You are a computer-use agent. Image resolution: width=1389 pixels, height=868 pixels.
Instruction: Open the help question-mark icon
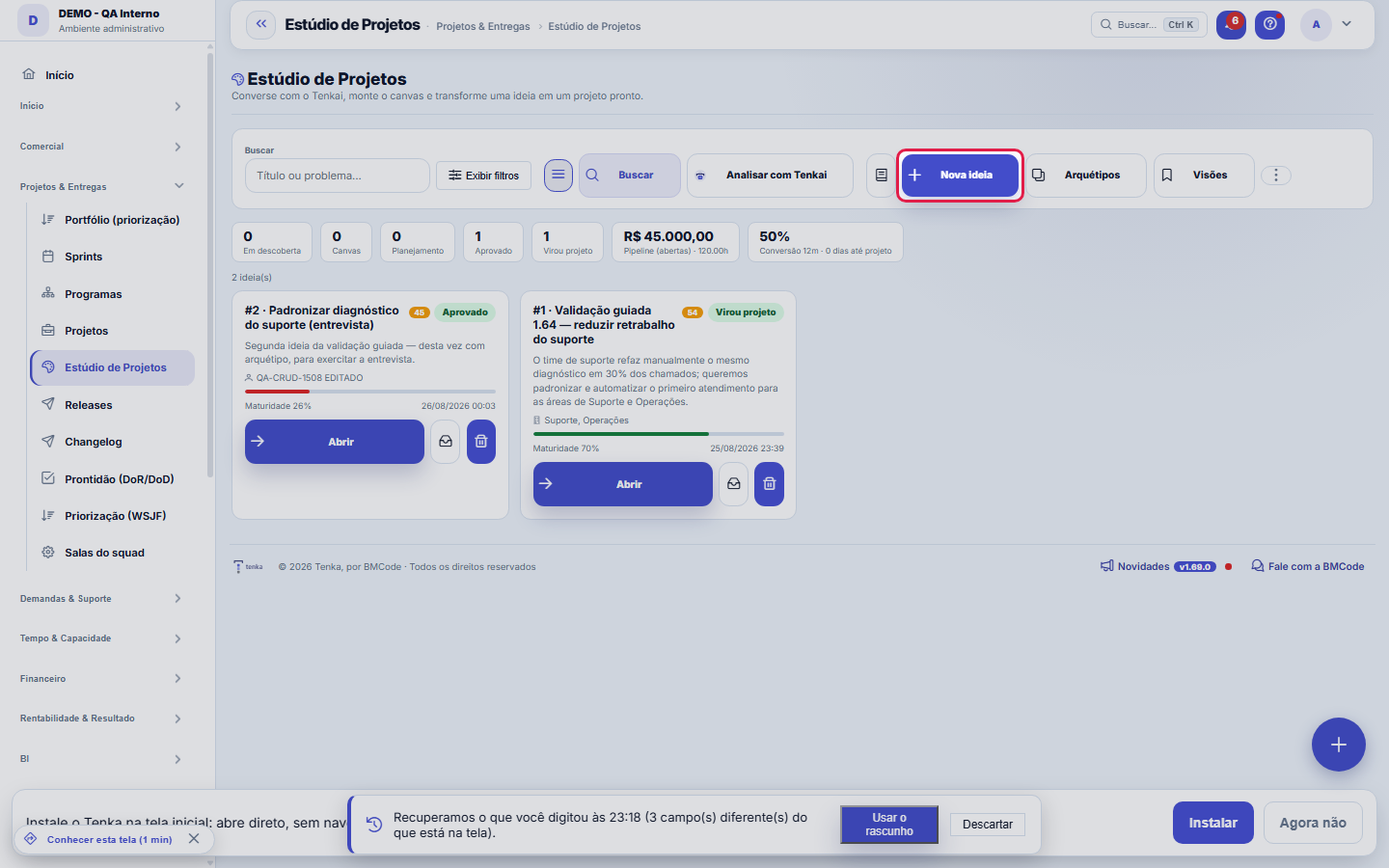[1269, 24]
